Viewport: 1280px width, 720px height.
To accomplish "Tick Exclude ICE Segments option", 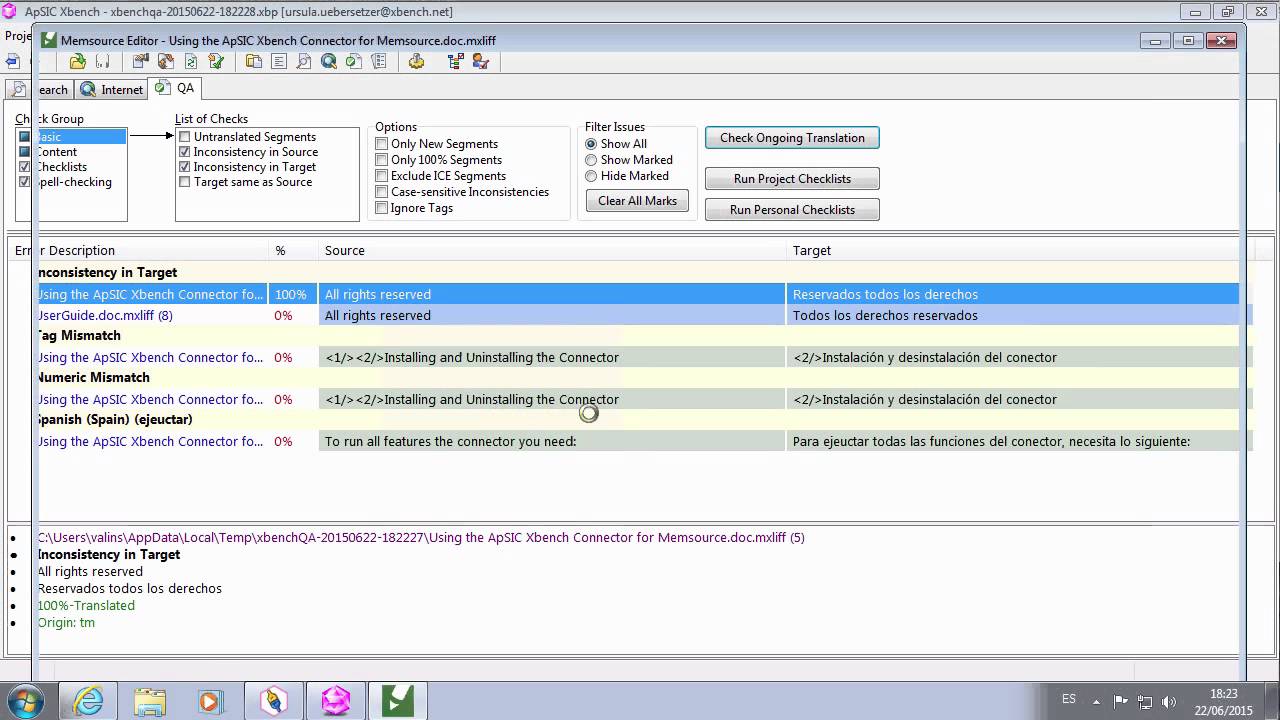I will pos(381,176).
